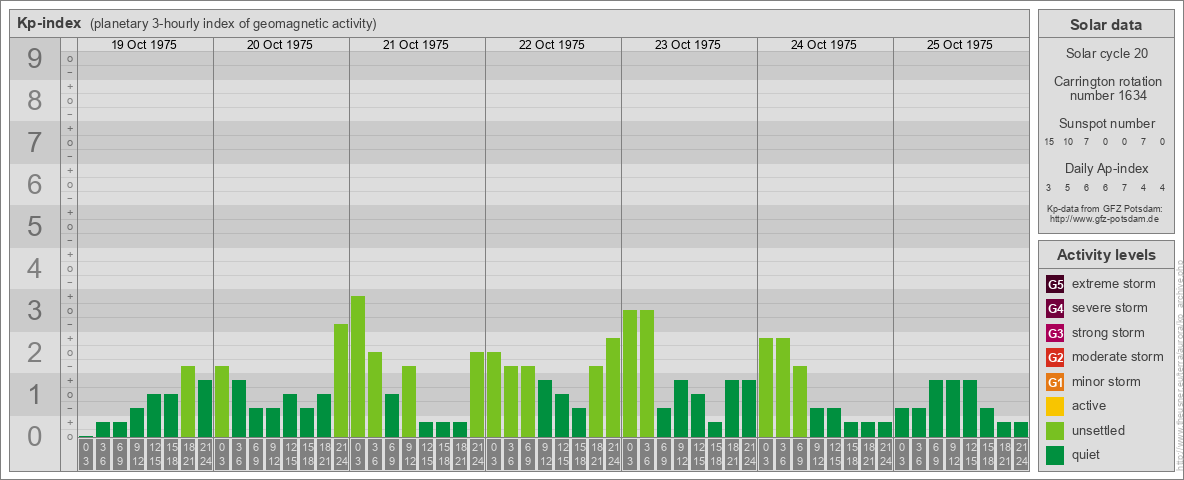The width and height of the screenshot is (1184, 480).
Task: Click the "minor storm" legend label
Action: [1106, 381]
